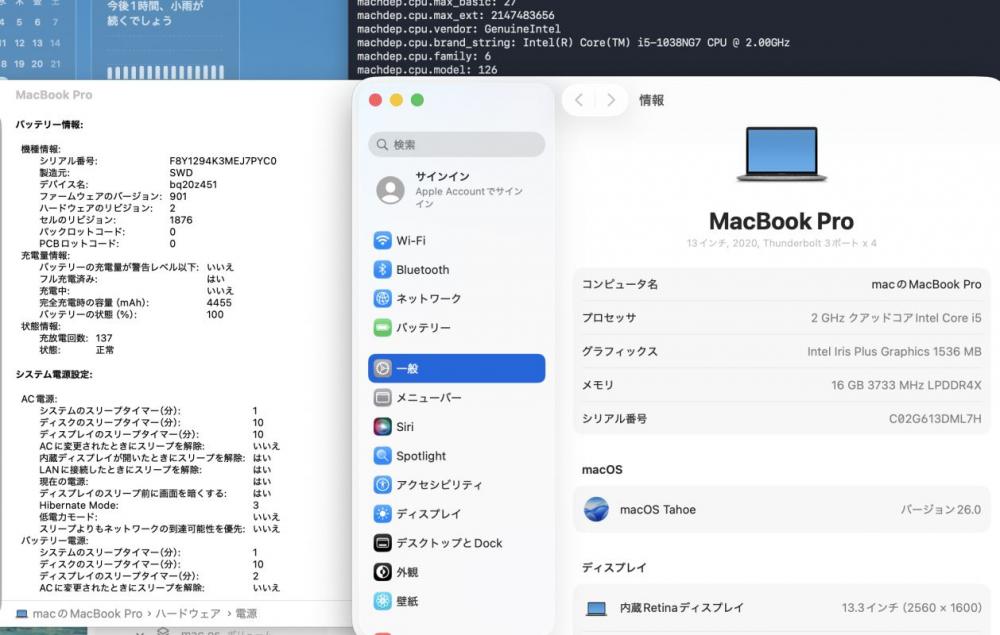This screenshot has width=1000, height=635.
Task: Click mac の MacBook Pro in path bar
Action: click(x=87, y=614)
